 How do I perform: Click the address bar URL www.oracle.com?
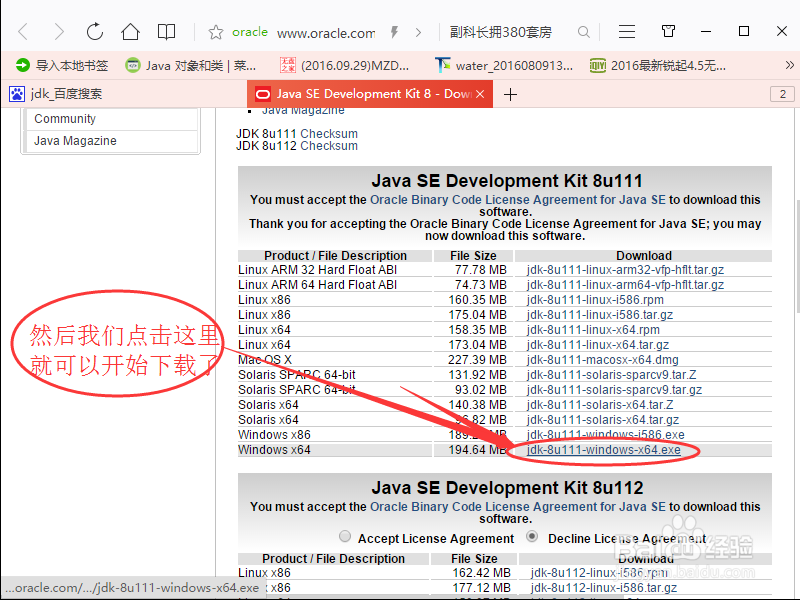[326, 33]
